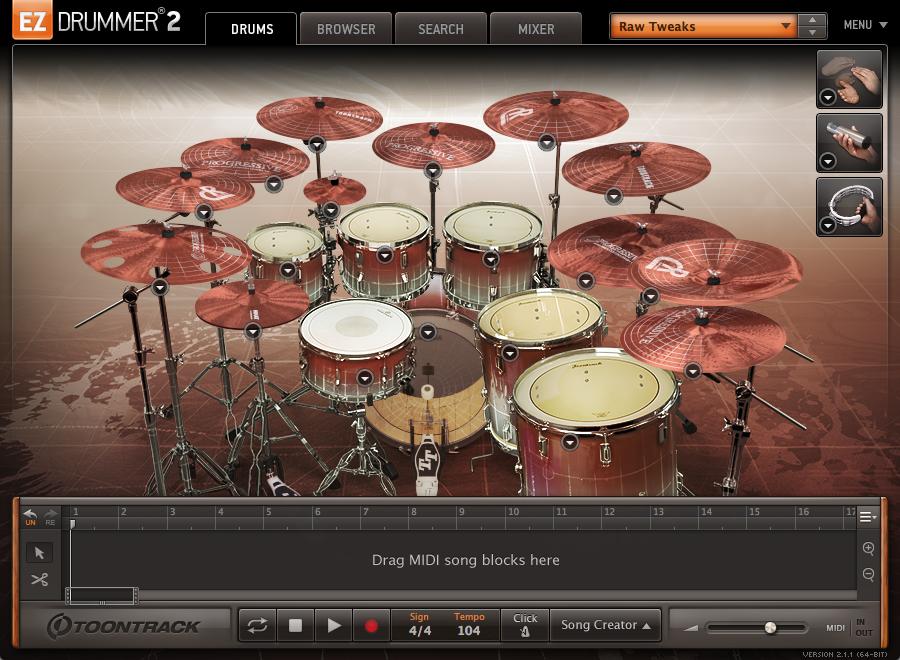This screenshot has height=660, width=900.
Task: Enable the record button
Action: [x=371, y=626]
